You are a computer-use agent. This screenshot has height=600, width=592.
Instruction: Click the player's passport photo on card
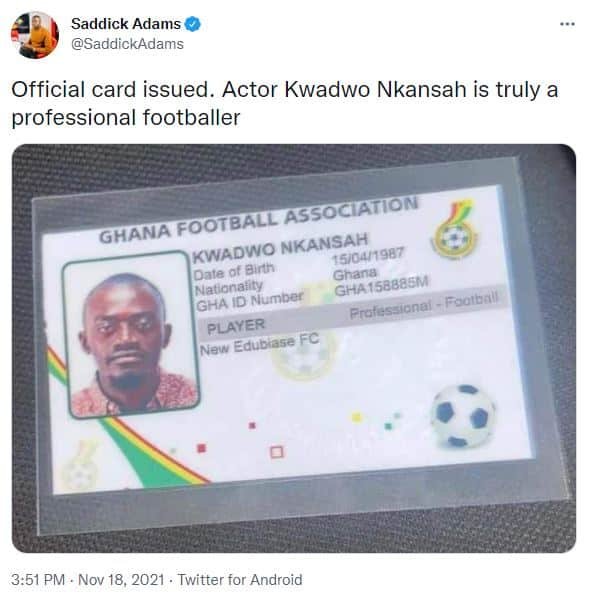[130, 334]
